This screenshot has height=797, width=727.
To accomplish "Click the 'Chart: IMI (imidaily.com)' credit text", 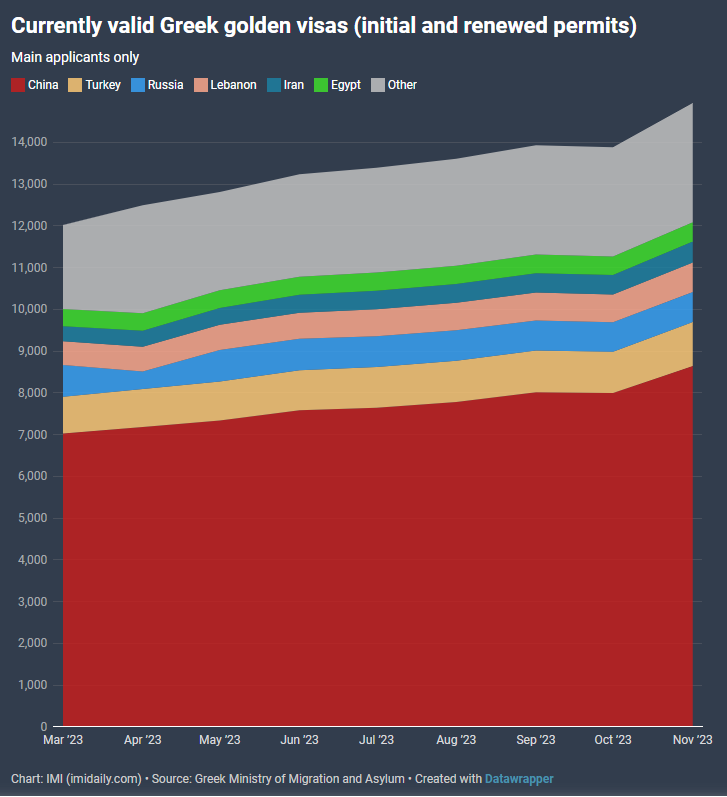I will click(x=76, y=779).
